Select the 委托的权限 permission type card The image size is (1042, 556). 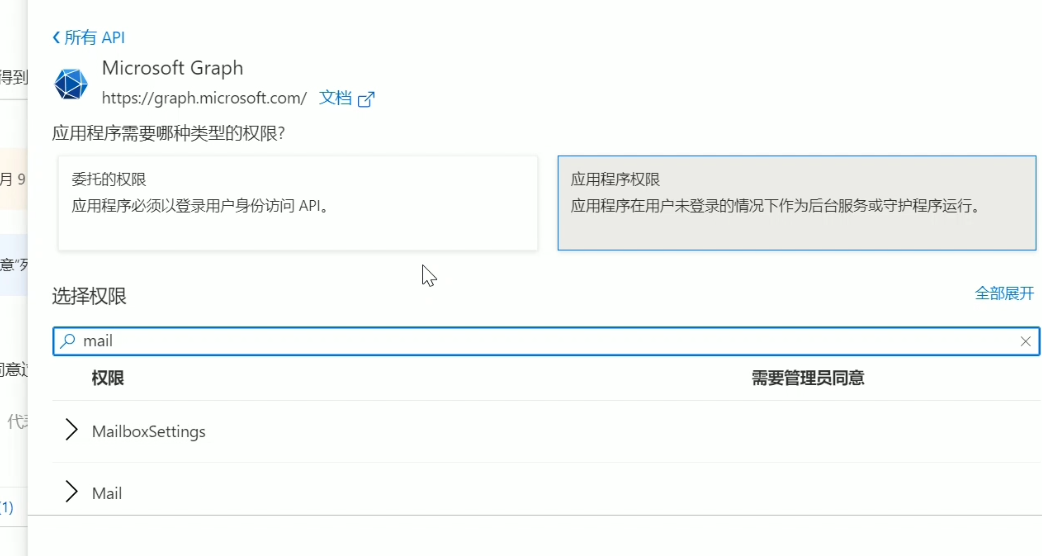pos(298,203)
